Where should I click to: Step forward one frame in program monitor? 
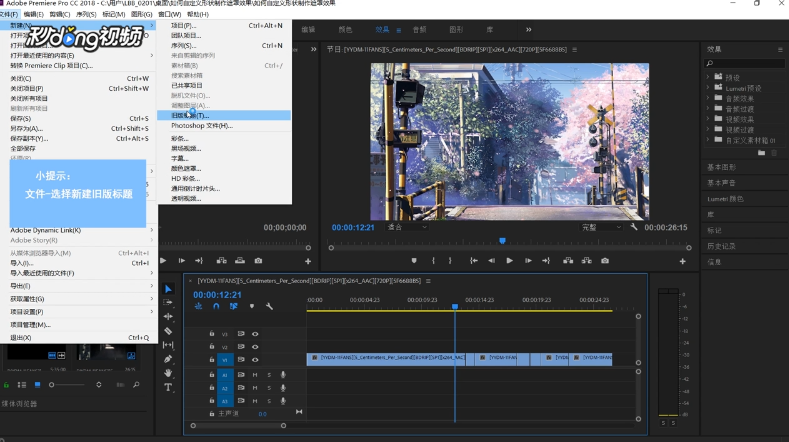click(x=528, y=260)
